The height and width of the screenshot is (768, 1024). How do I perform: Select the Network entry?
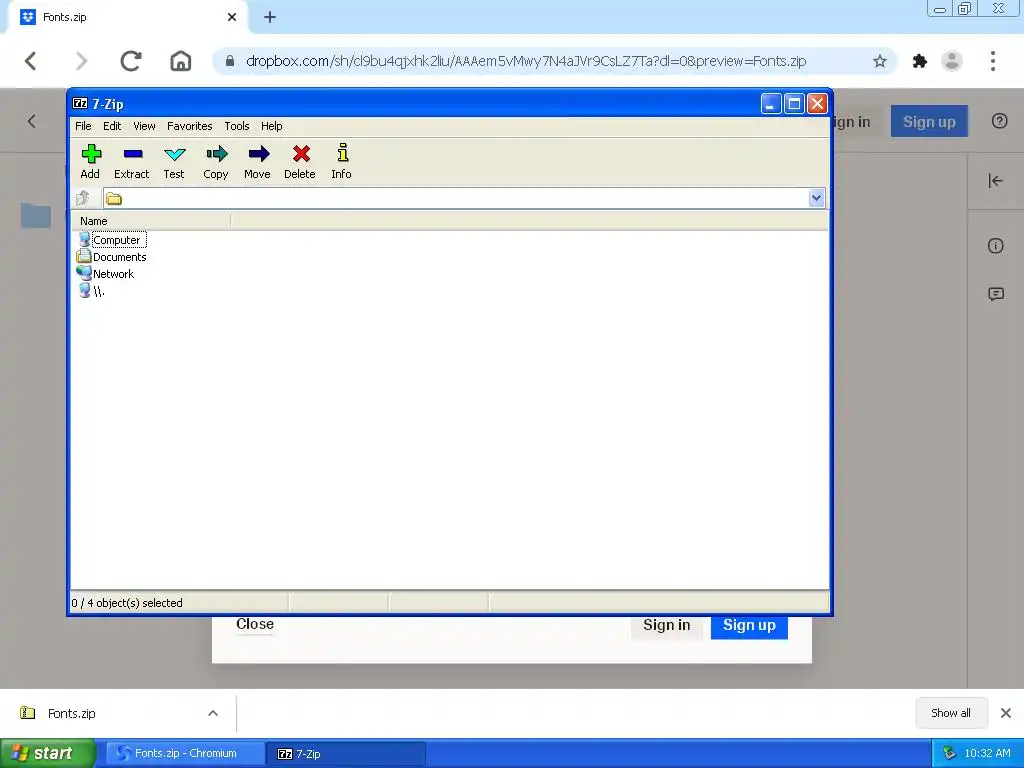105,274
